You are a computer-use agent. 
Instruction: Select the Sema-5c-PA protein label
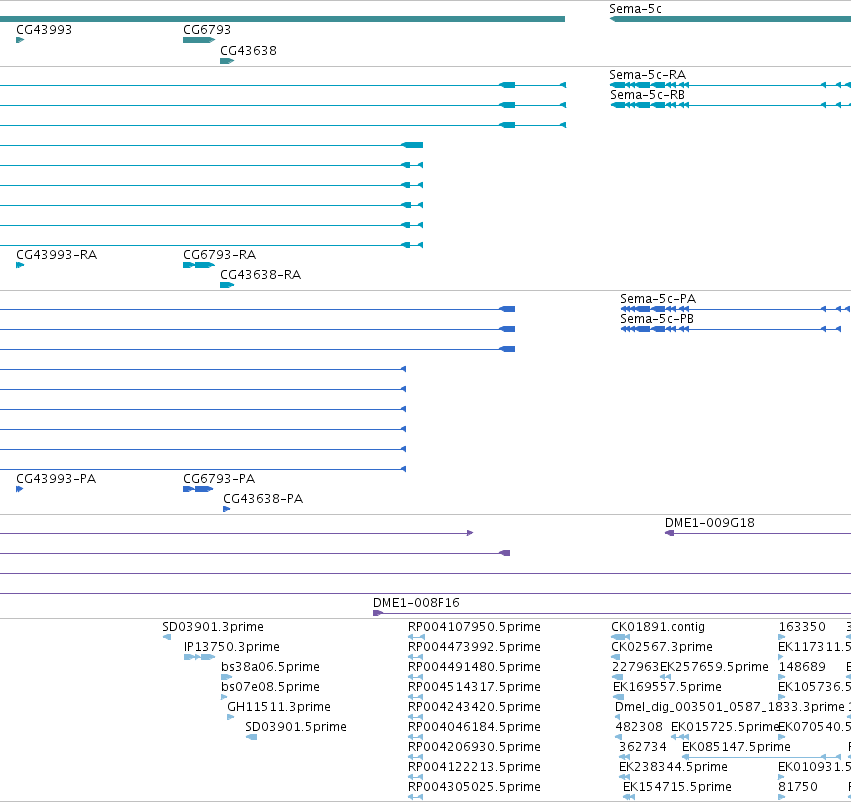coord(658,299)
